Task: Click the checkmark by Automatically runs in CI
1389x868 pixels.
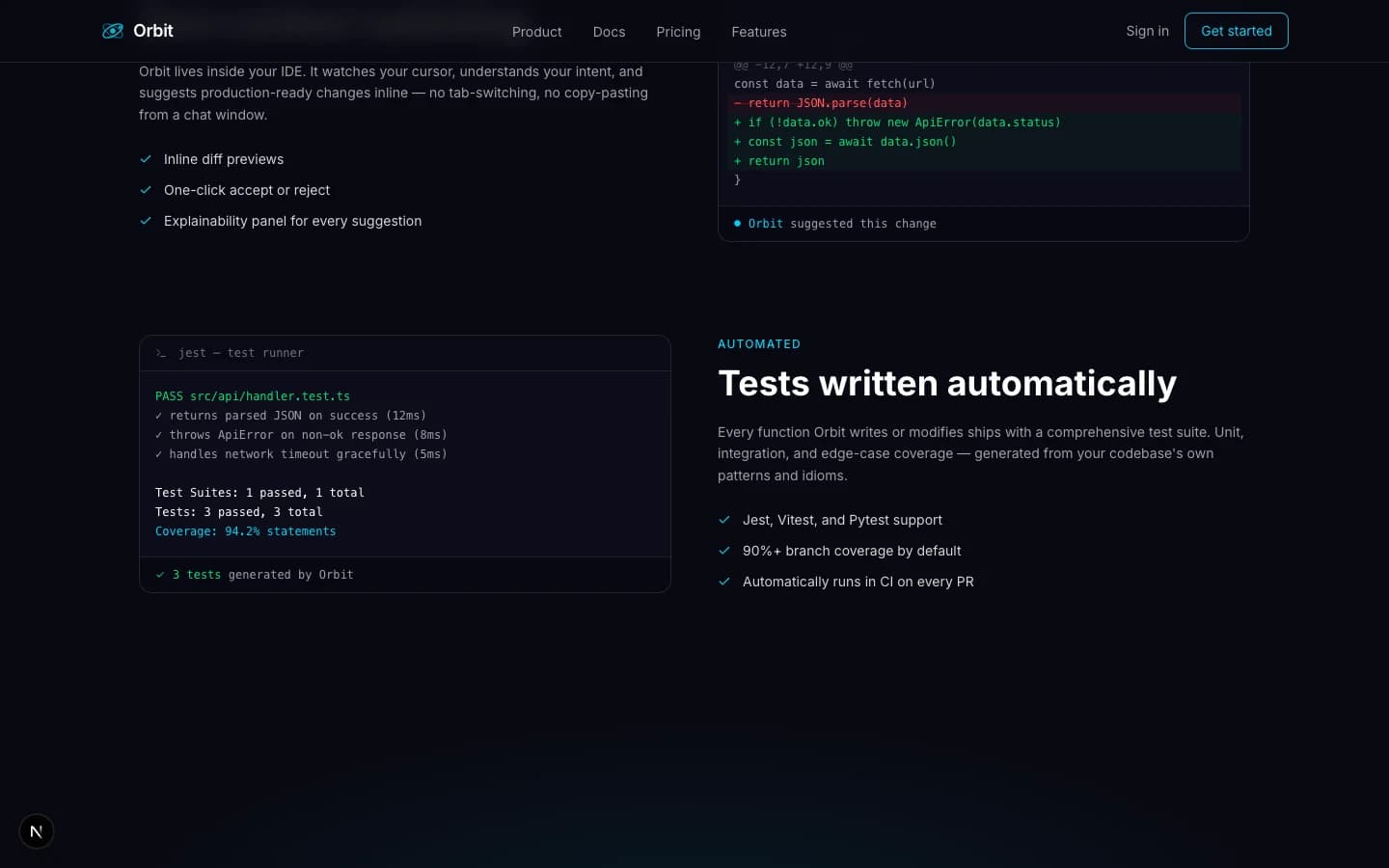Action: pyautogui.click(x=724, y=582)
